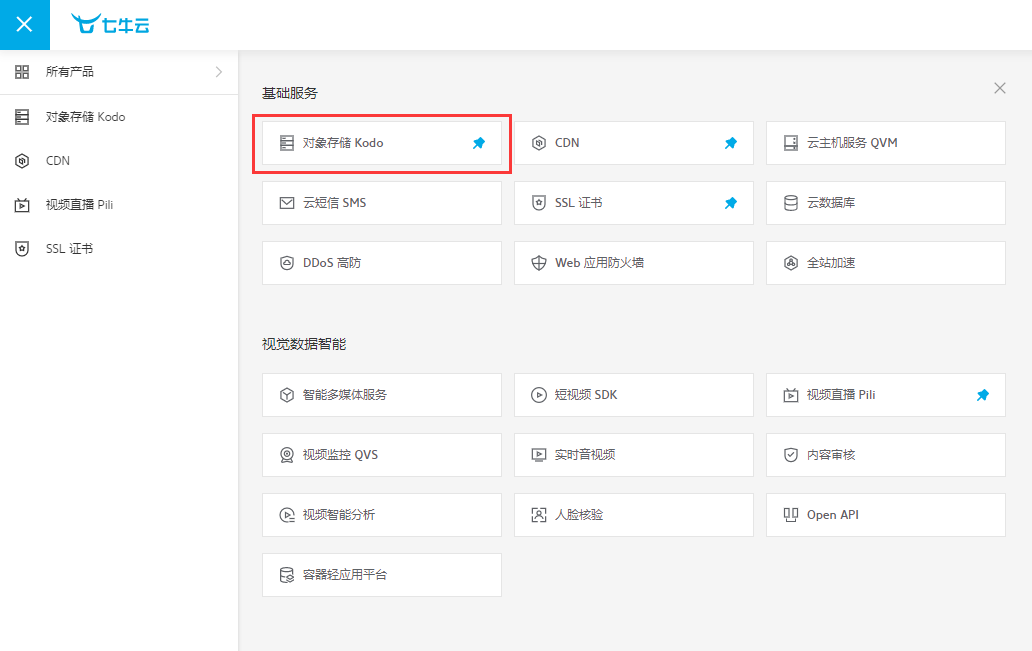The height and width of the screenshot is (651, 1032).
Task: Click the Open API icon
Action: [791, 515]
